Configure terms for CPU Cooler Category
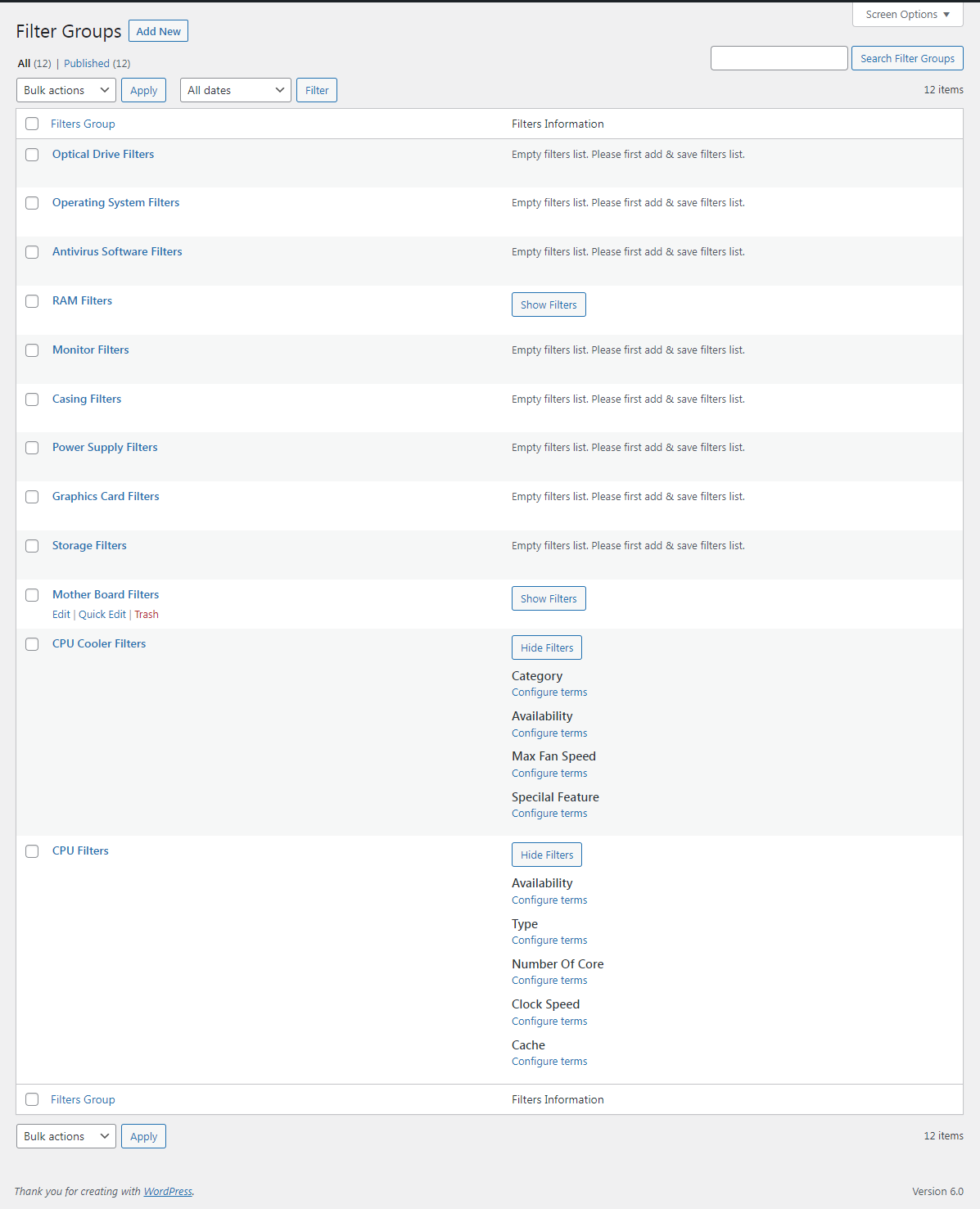 pyautogui.click(x=549, y=692)
